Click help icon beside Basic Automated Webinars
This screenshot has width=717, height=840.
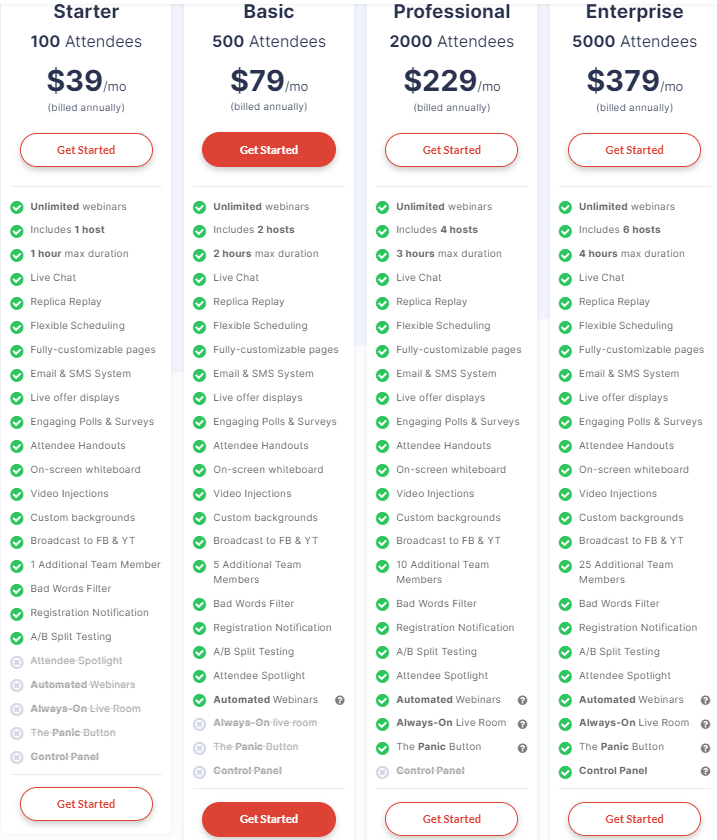[340, 700]
